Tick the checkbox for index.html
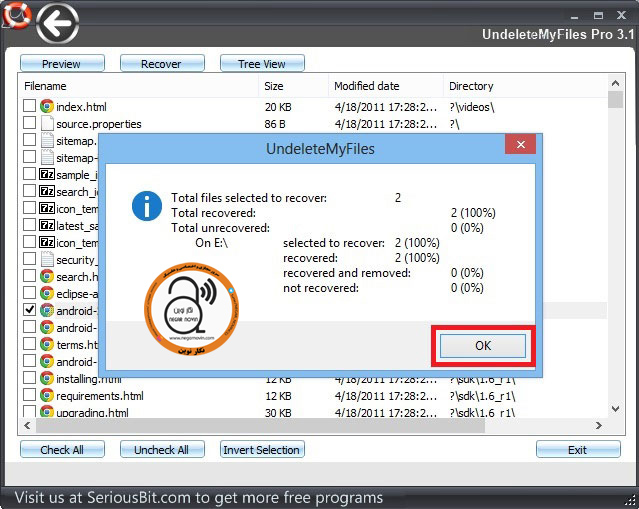The height and width of the screenshot is (509, 639). tap(29, 106)
